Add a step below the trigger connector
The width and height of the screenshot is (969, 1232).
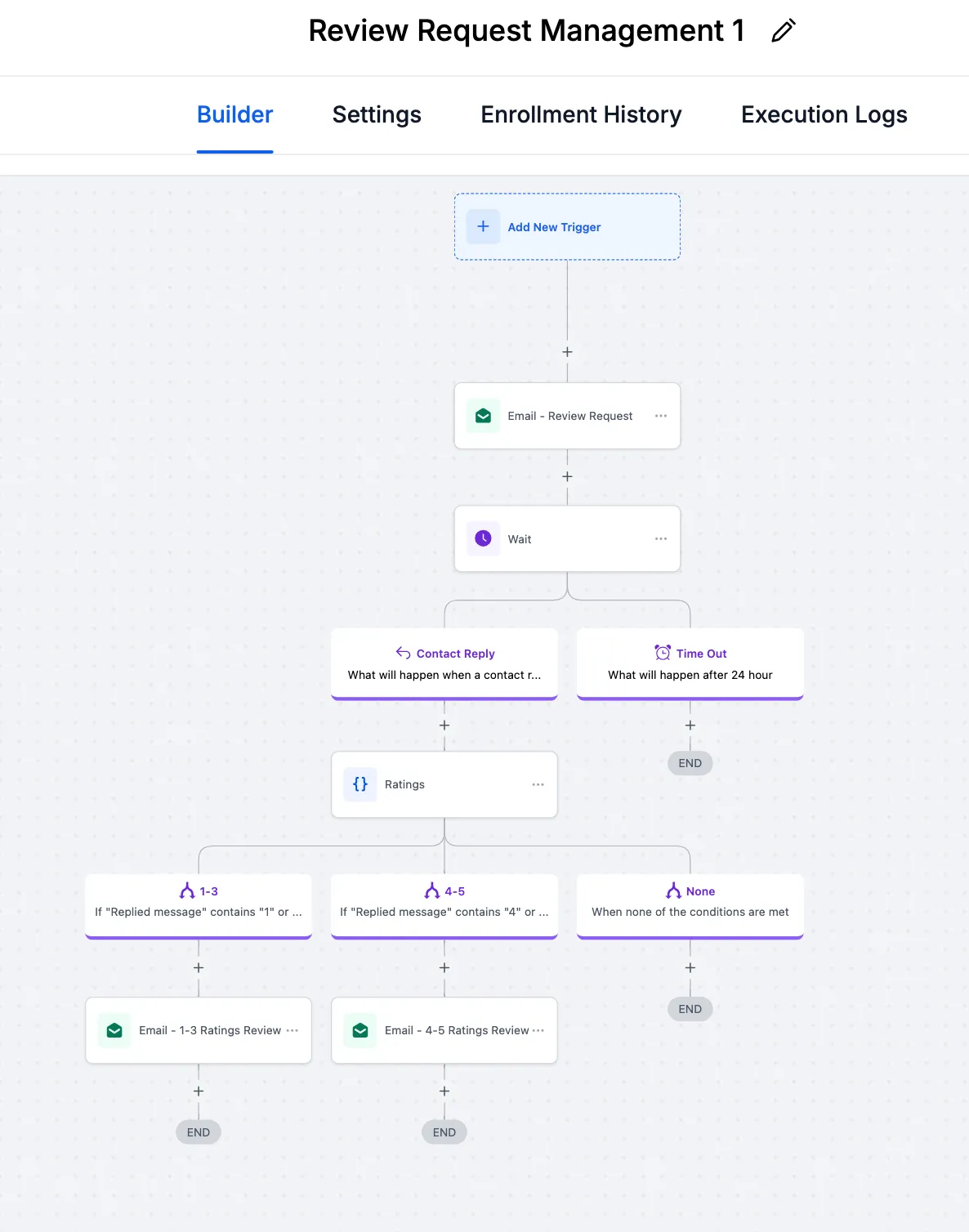pos(567,352)
